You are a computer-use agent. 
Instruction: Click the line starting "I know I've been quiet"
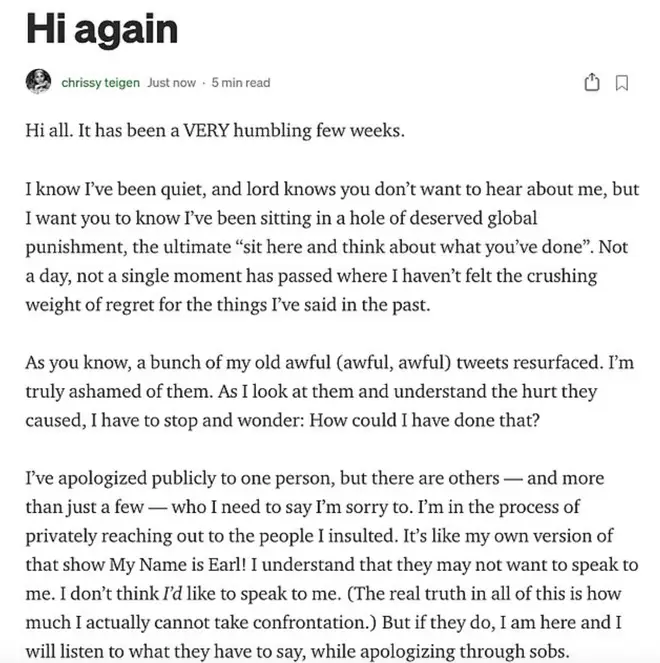332,189
